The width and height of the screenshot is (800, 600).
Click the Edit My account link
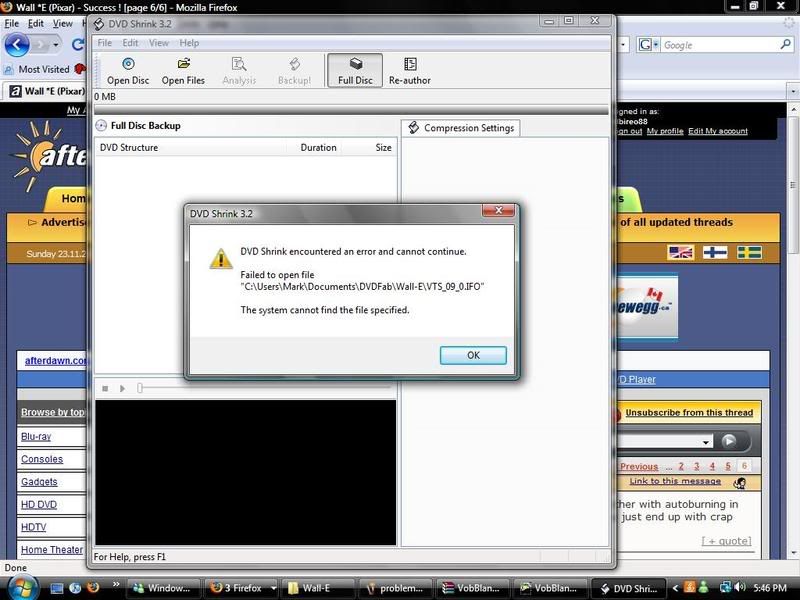point(718,131)
